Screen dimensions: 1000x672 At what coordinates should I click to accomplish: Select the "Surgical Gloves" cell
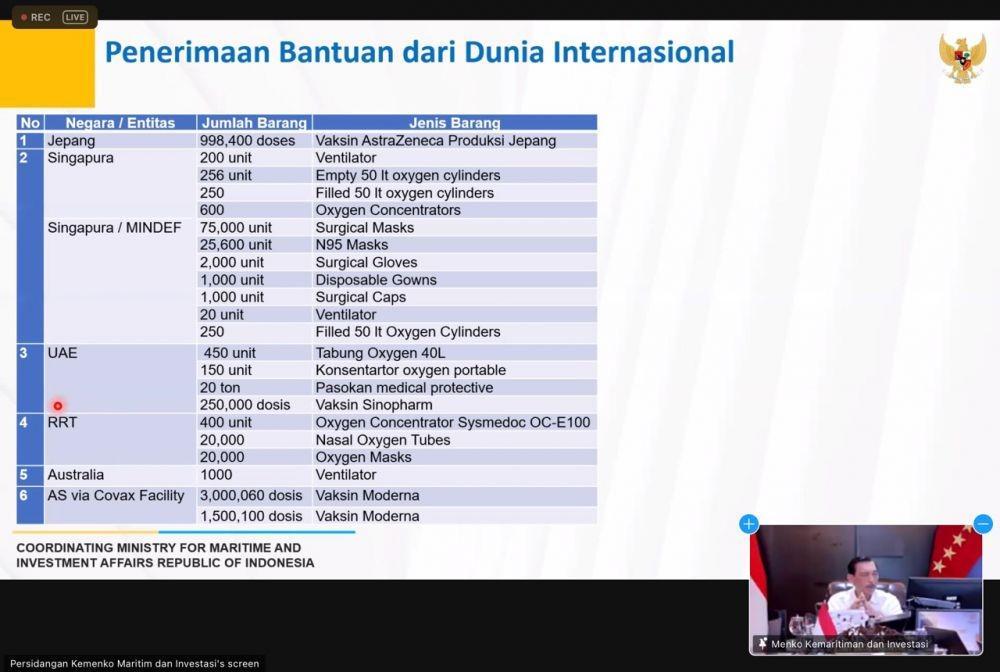pos(455,262)
